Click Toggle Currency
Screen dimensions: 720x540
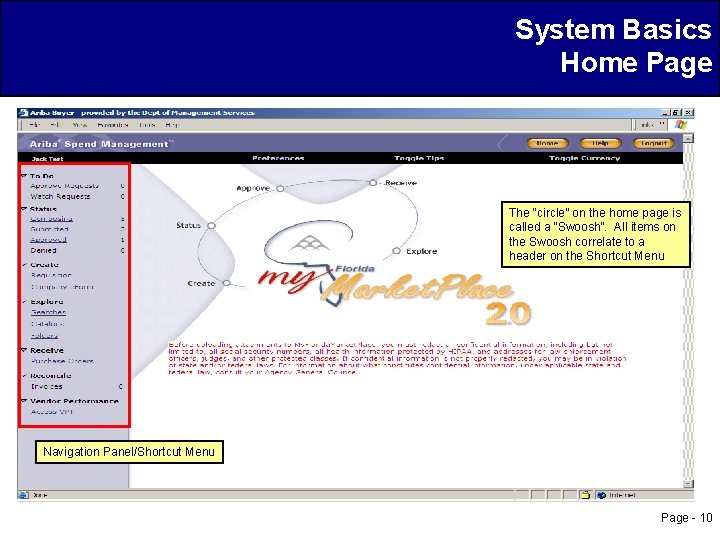585,158
